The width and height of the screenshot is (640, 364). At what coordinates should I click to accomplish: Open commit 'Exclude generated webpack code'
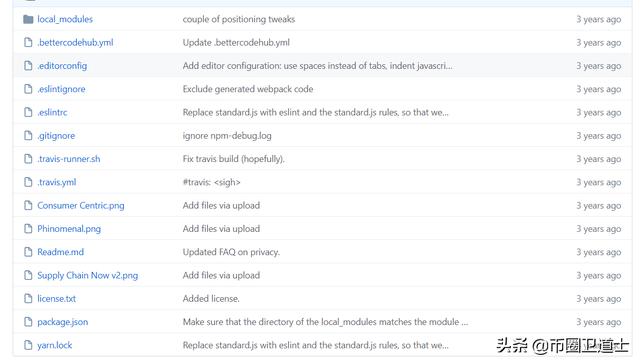tap(248, 89)
